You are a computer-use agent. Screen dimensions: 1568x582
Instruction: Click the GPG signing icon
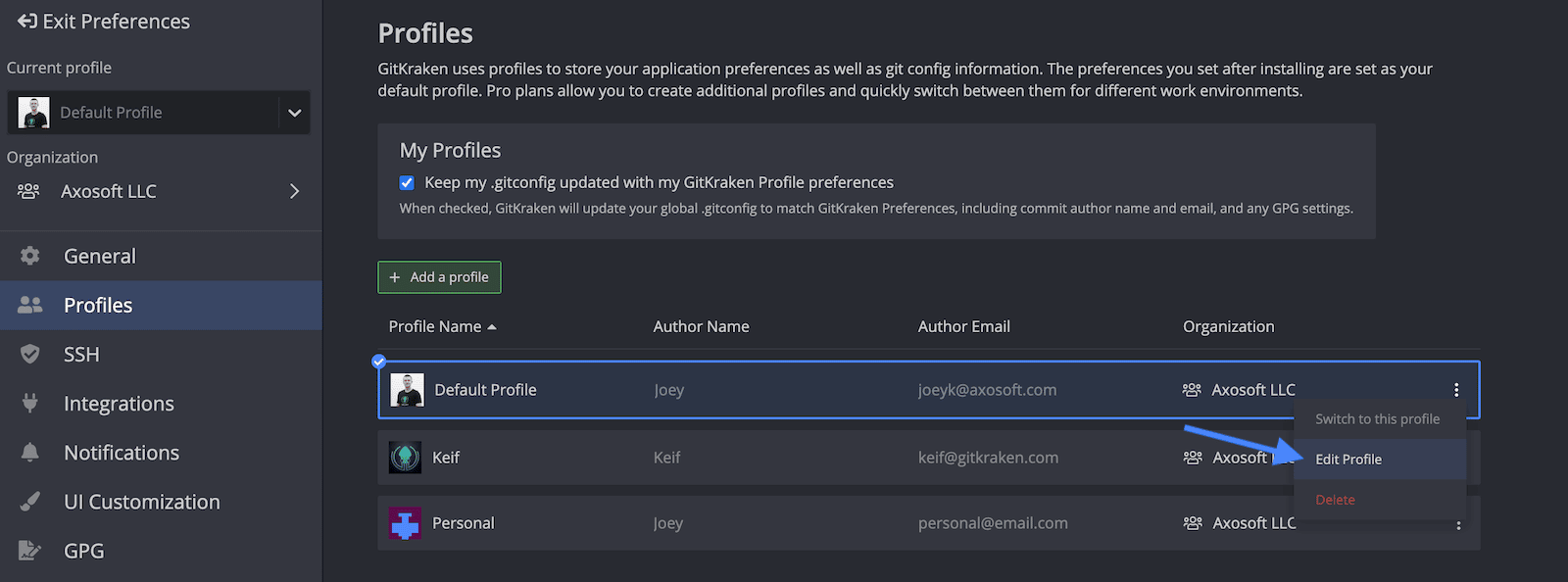(30, 551)
